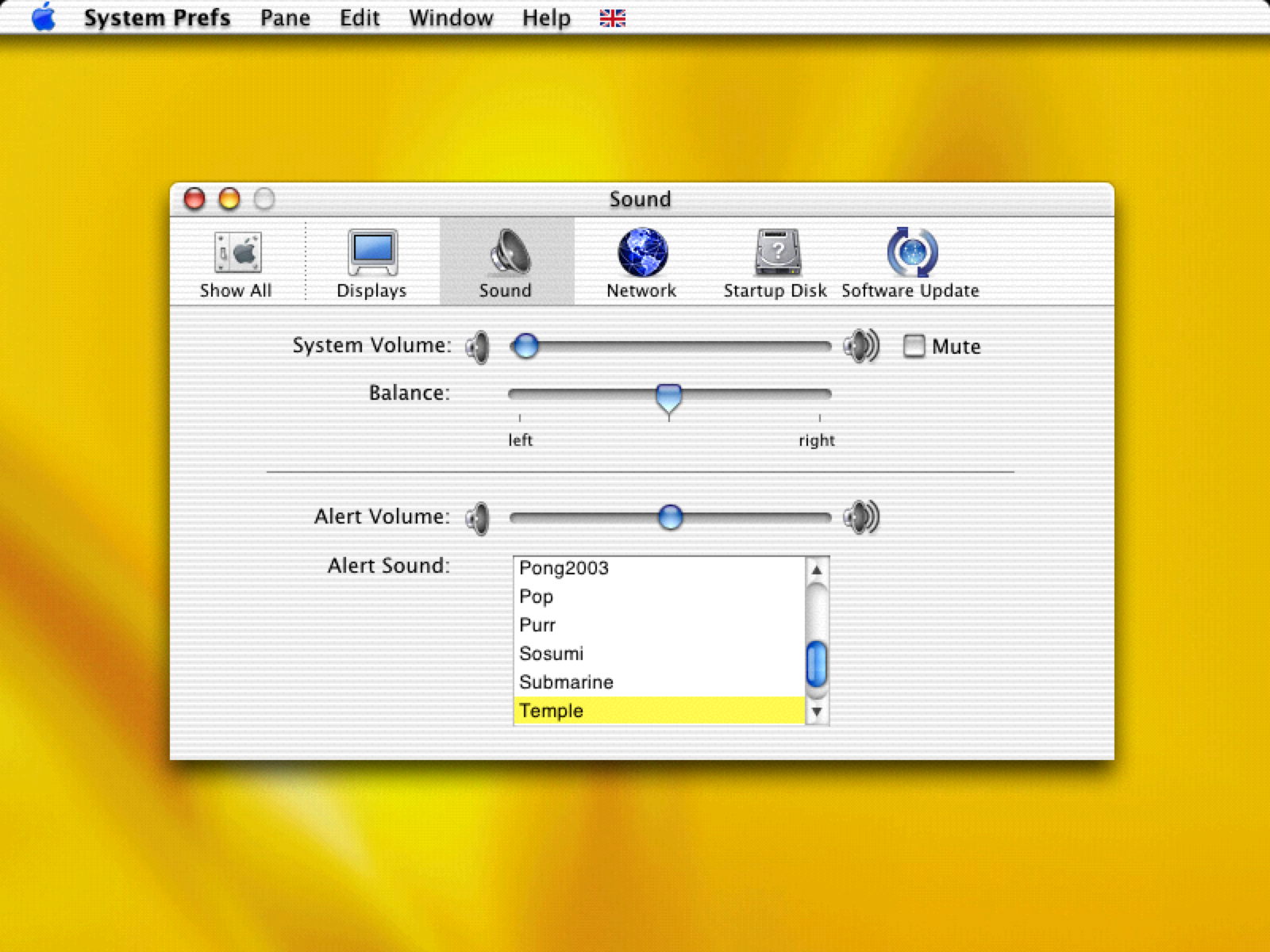Click the loud speaker icon beside System Volume

tap(861, 346)
